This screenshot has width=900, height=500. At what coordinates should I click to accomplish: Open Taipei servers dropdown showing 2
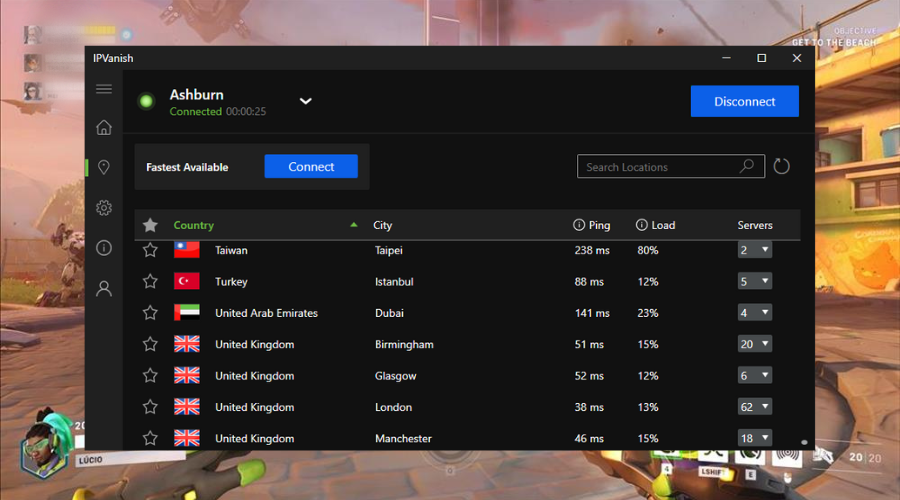(754, 250)
